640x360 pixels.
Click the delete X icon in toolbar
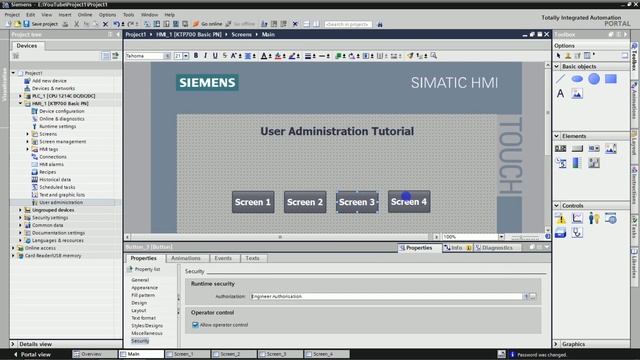[105, 24]
